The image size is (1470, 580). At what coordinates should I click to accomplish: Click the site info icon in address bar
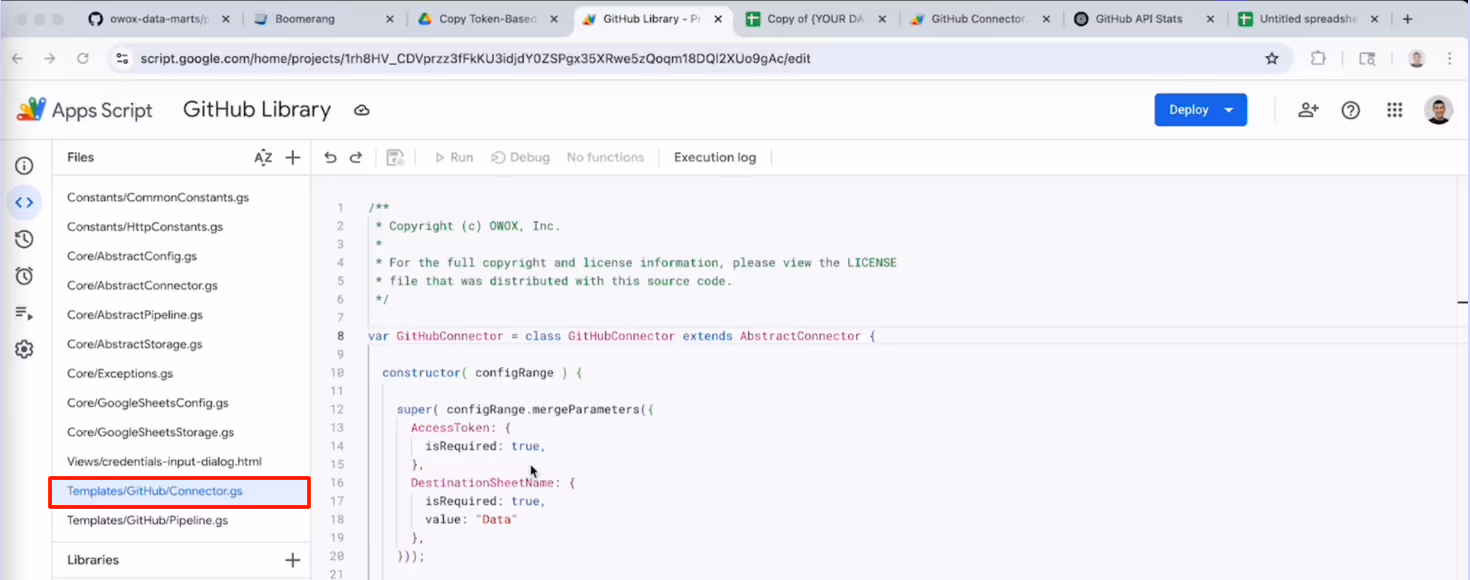(x=122, y=59)
